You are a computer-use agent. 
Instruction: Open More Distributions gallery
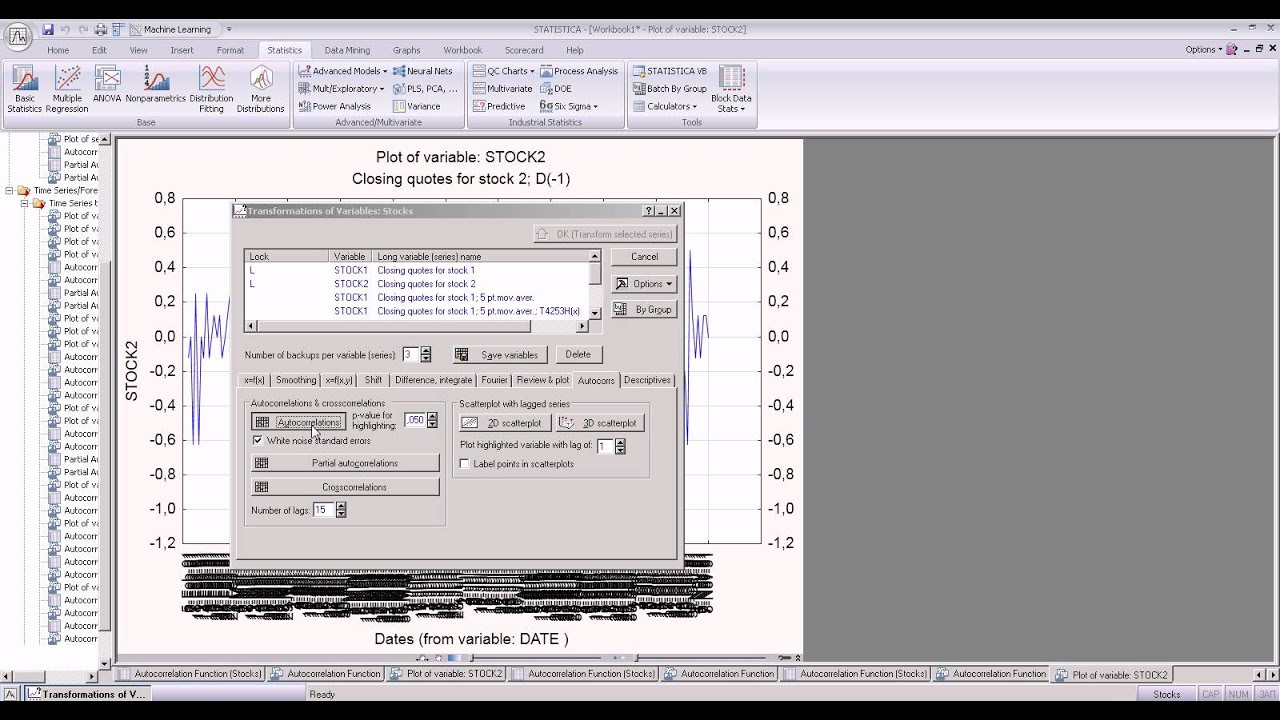pyautogui.click(x=261, y=89)
